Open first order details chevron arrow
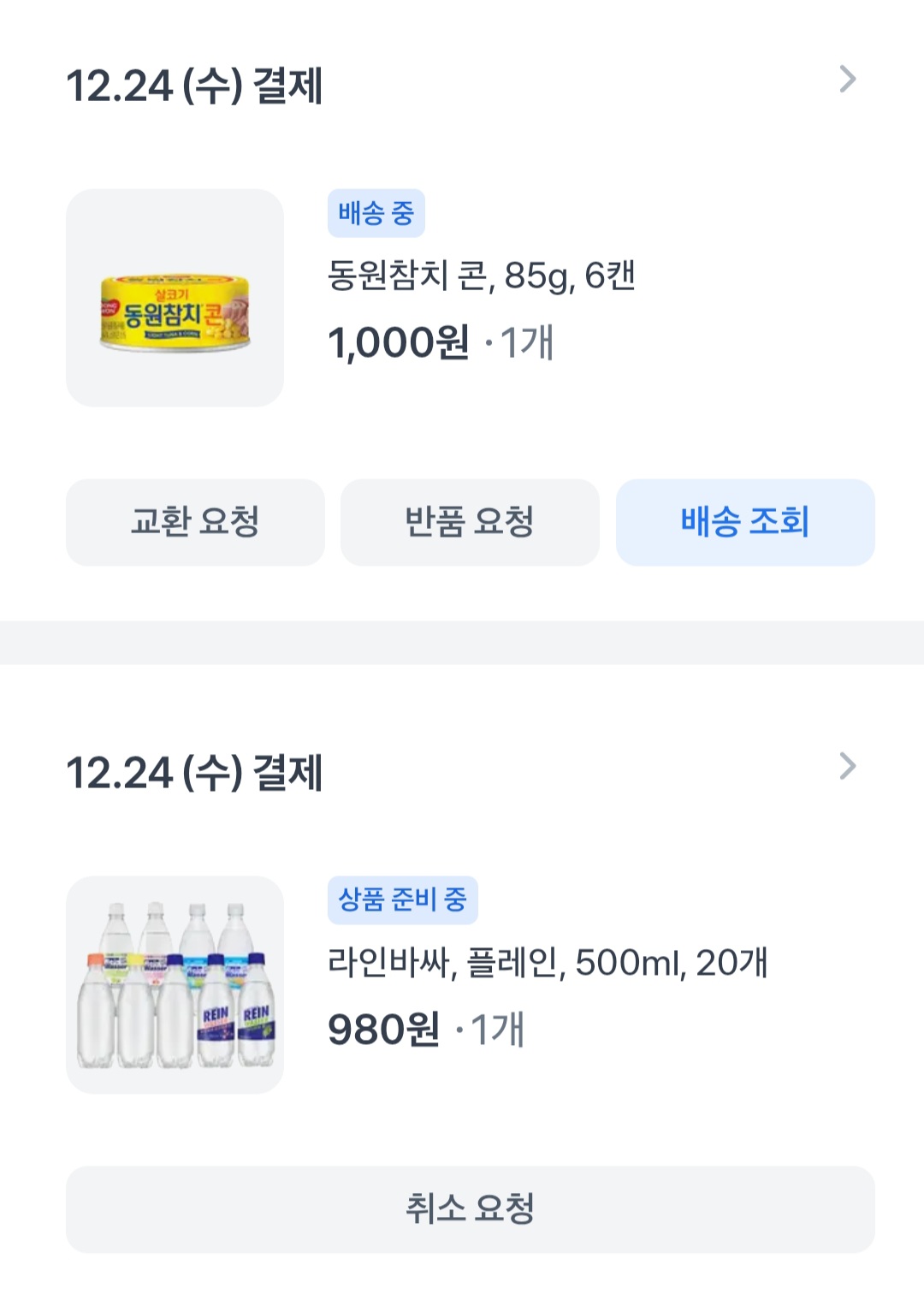This screenshot has width=924, height=1306. 847,80
